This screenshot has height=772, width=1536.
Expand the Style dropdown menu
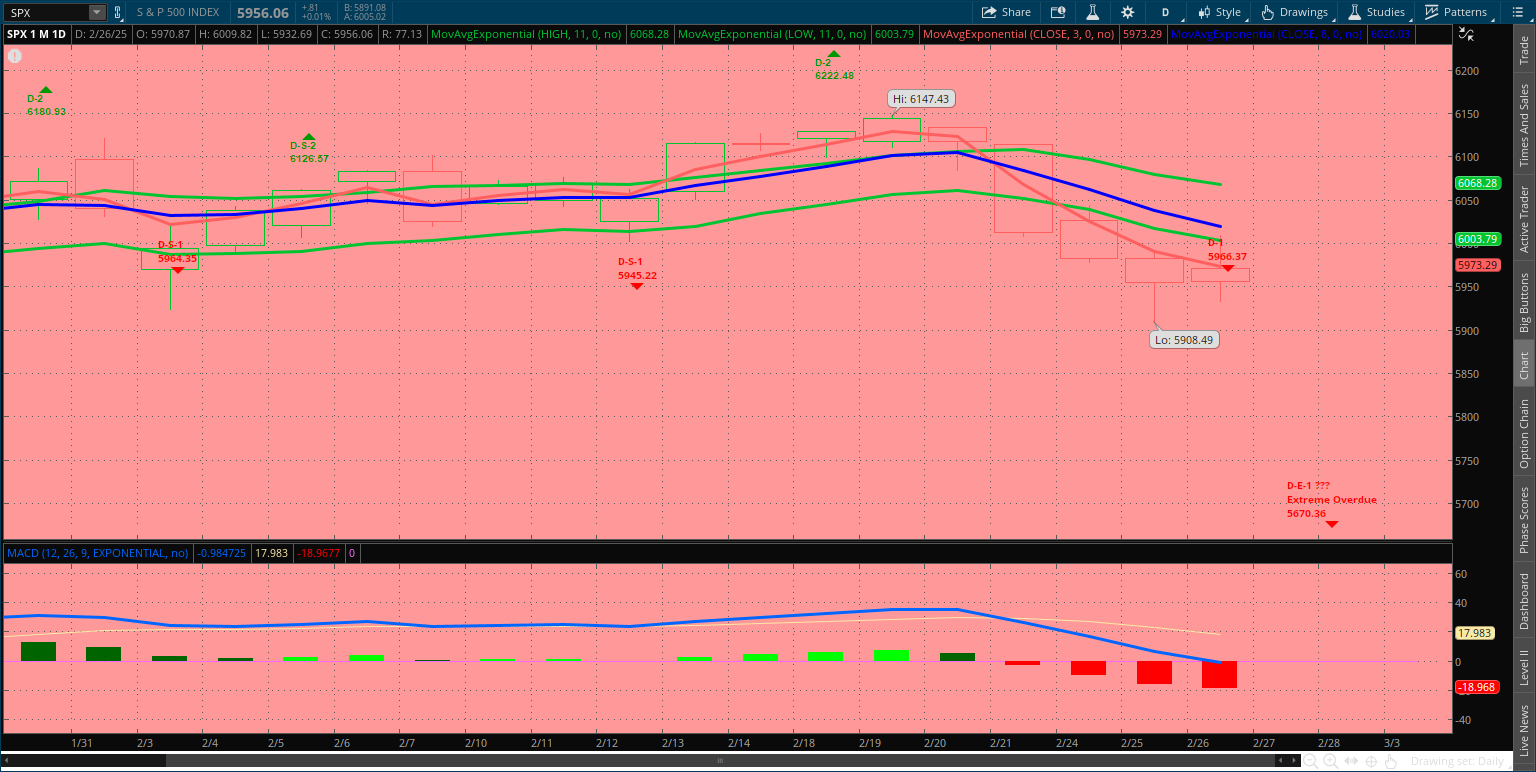[1219, 12]
